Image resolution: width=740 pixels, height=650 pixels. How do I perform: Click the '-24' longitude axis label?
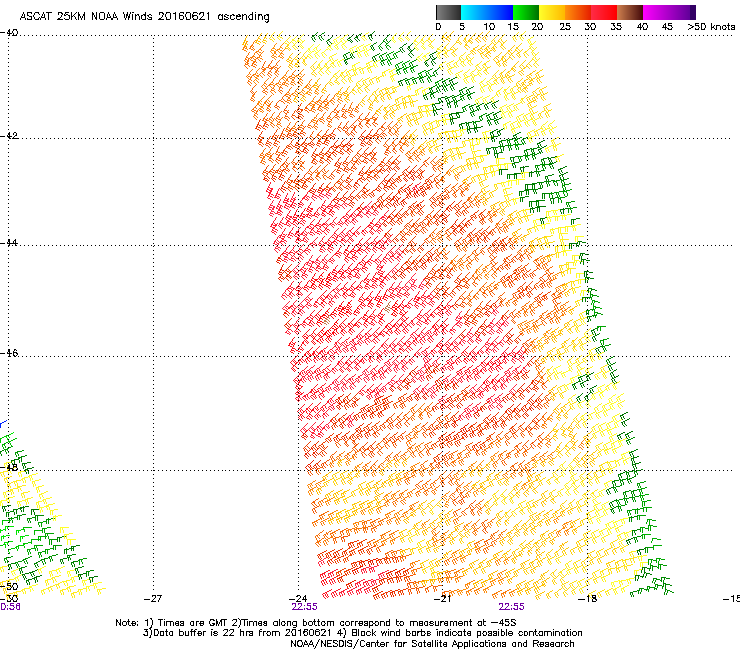[x=298, y=599]
